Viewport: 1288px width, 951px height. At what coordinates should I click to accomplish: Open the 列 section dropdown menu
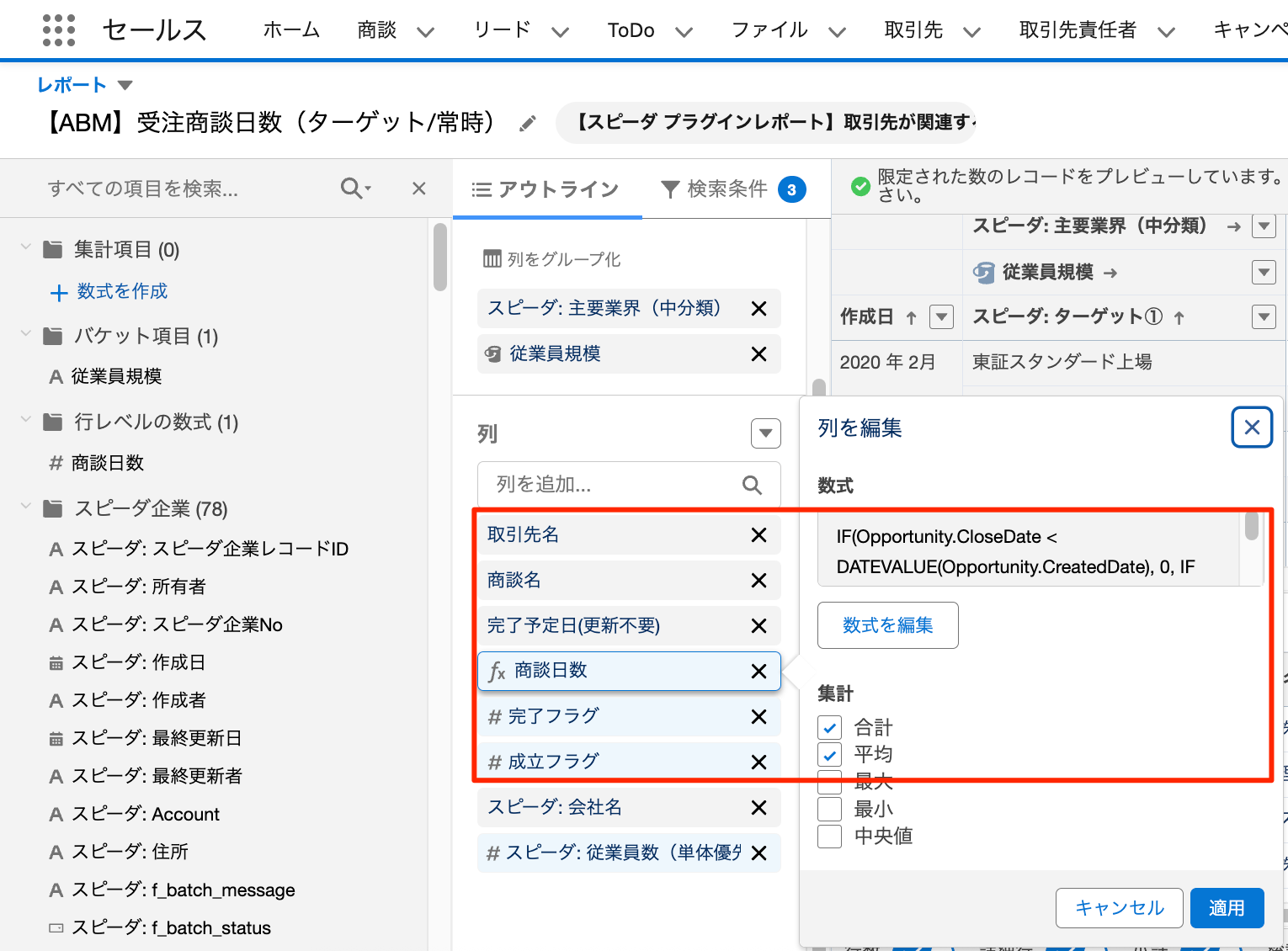click(765, 433)
